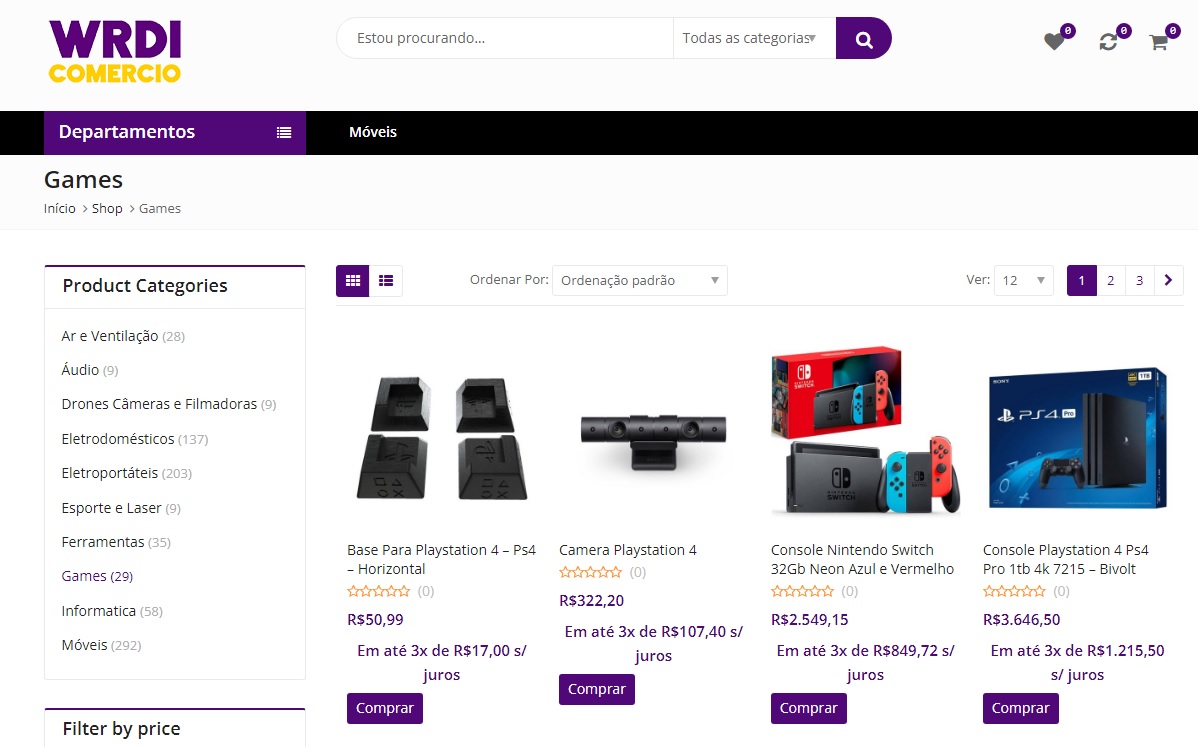Screen dimensions: 1198x747
Task: Click the Games page heading
Action: pyautogui.click(x=83, y=179)
